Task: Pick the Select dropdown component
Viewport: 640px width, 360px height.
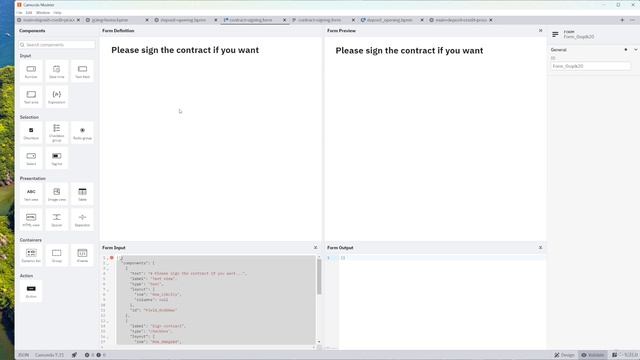Action: click(x=31, y=158)
